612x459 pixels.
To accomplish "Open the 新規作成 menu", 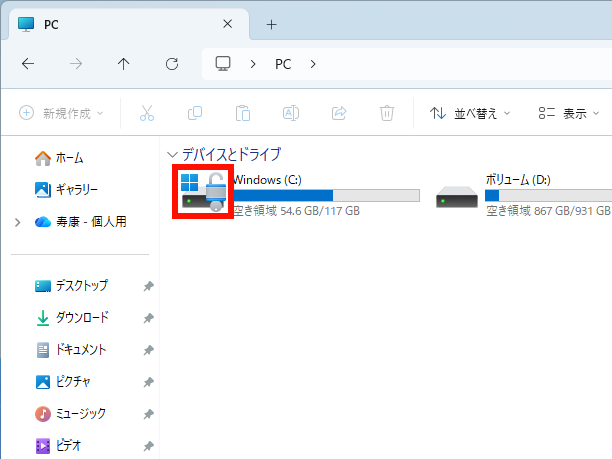I will [x=61, y=114].
